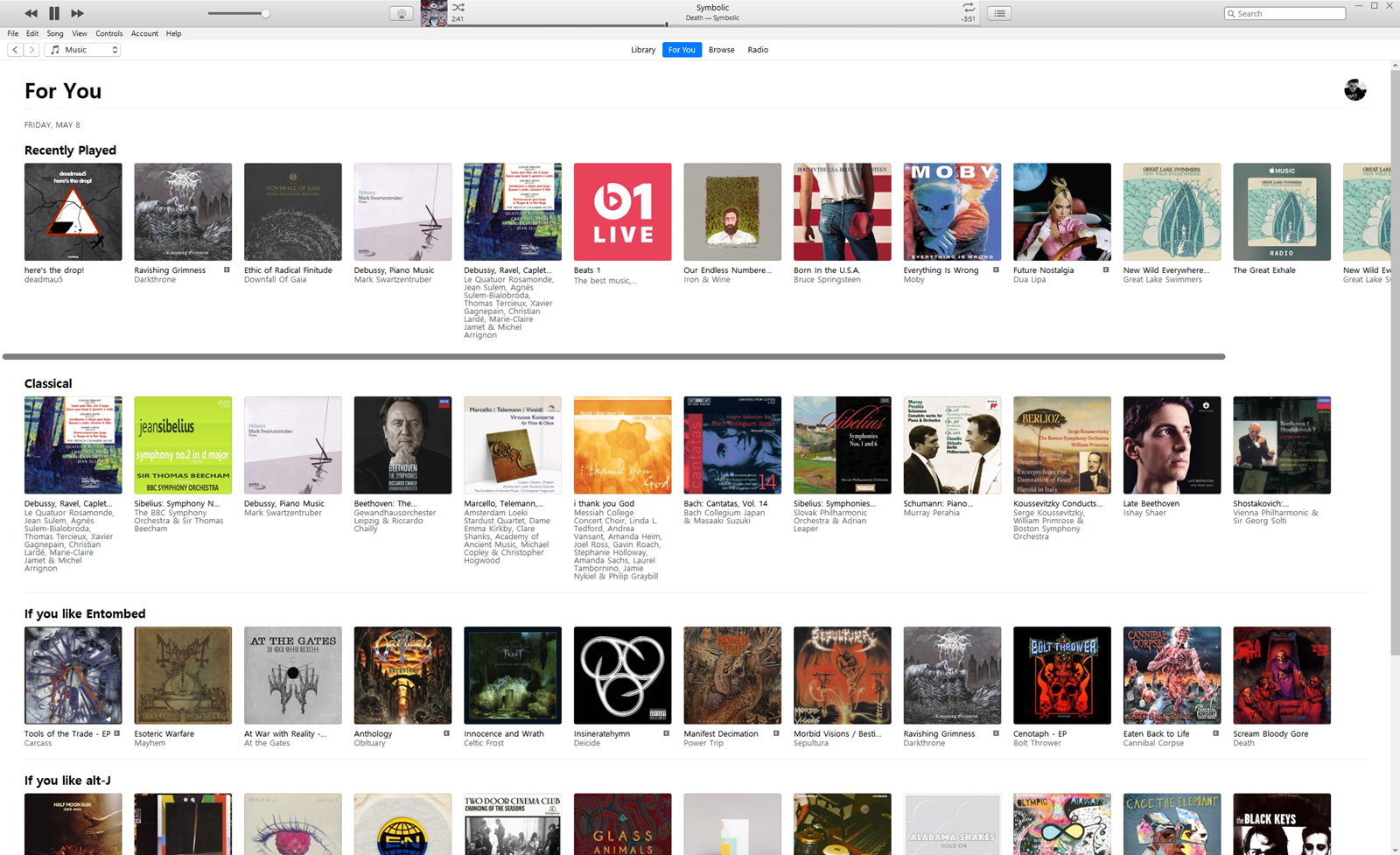Click Esoteric Warfare album title
The width and height of the screenshot is (1400, 855).
pyautogui.click(x=164, y=734)
